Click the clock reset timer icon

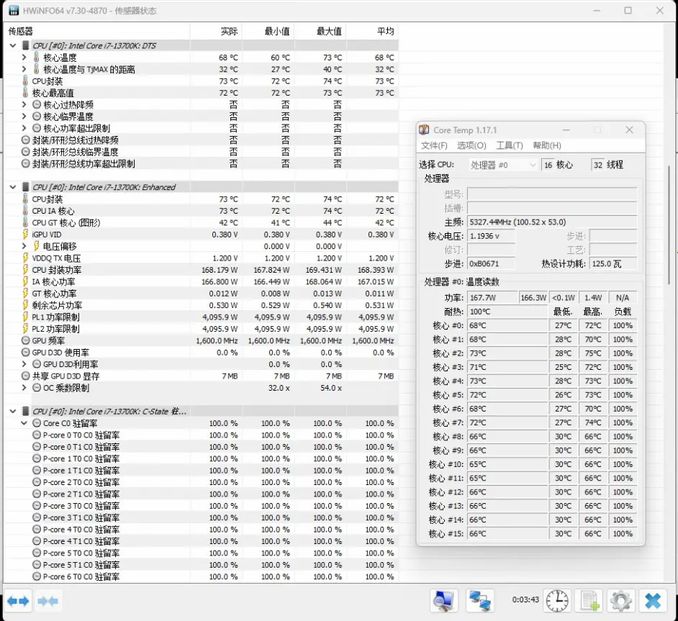[x=557, y=601]
